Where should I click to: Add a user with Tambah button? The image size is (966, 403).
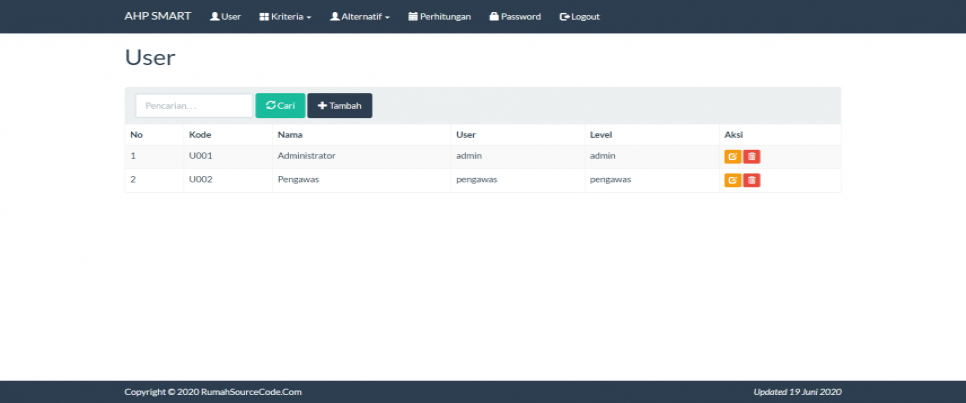339,105
